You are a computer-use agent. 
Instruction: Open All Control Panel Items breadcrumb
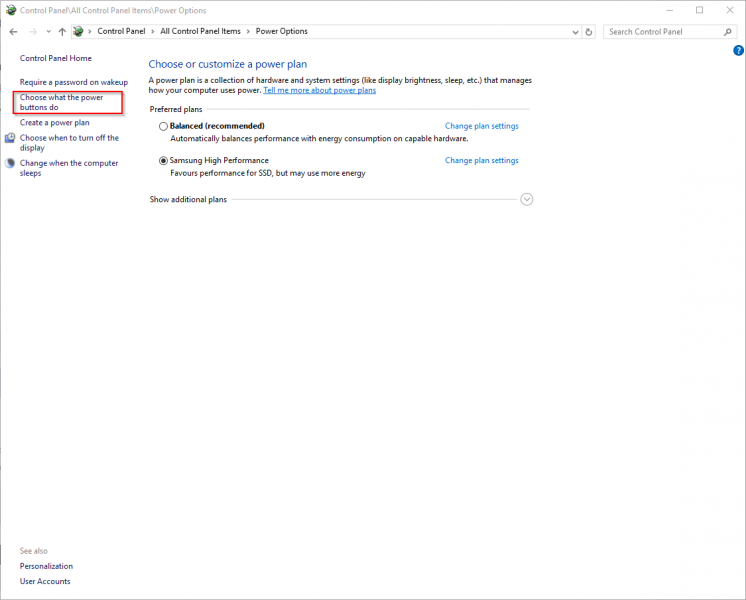pyautogui.click(x=200, y=31)
